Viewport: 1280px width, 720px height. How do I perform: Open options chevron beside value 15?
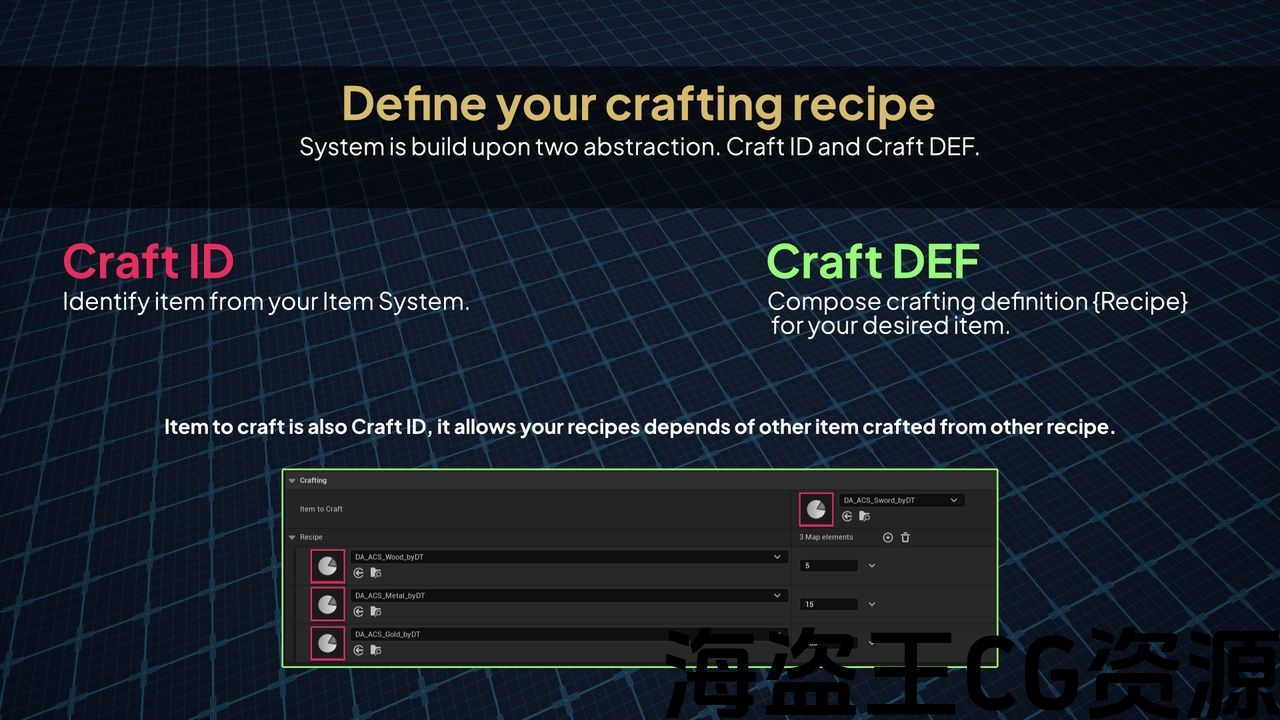871,604
